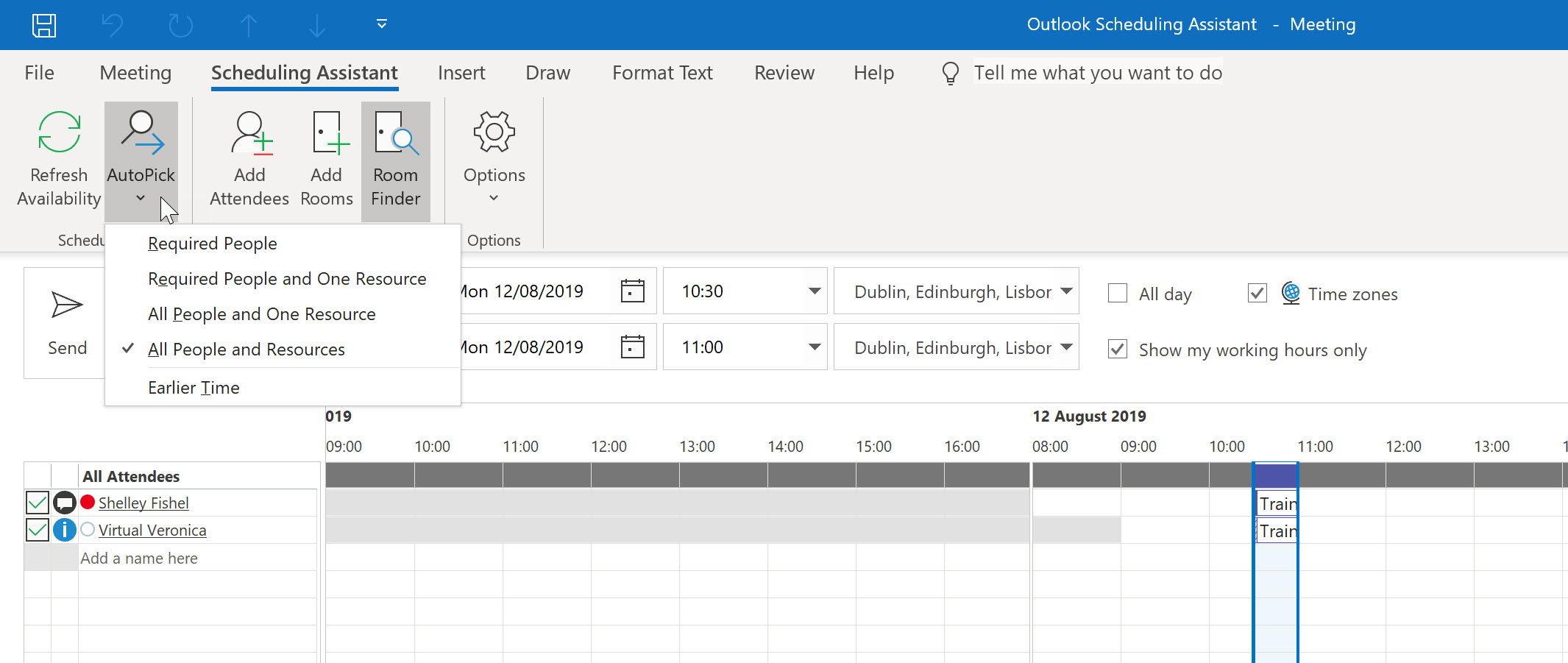Image resolution: width=1568 pixels, height=663 pixels.
Task: Open the Help tab
Action: pyautogui.click(x=874, y=73)
